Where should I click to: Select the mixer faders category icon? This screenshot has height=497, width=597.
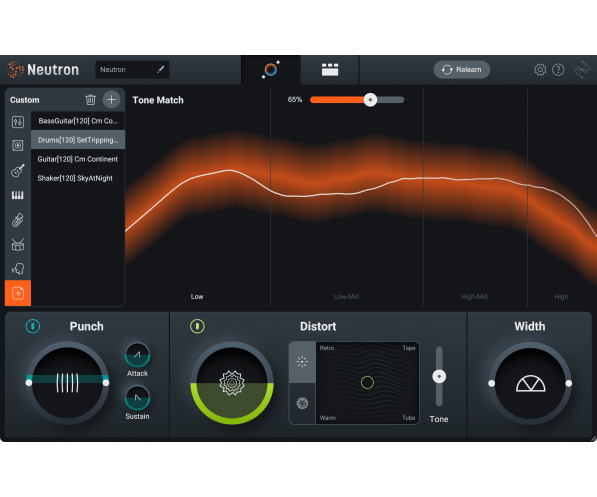tap(18, 122)
